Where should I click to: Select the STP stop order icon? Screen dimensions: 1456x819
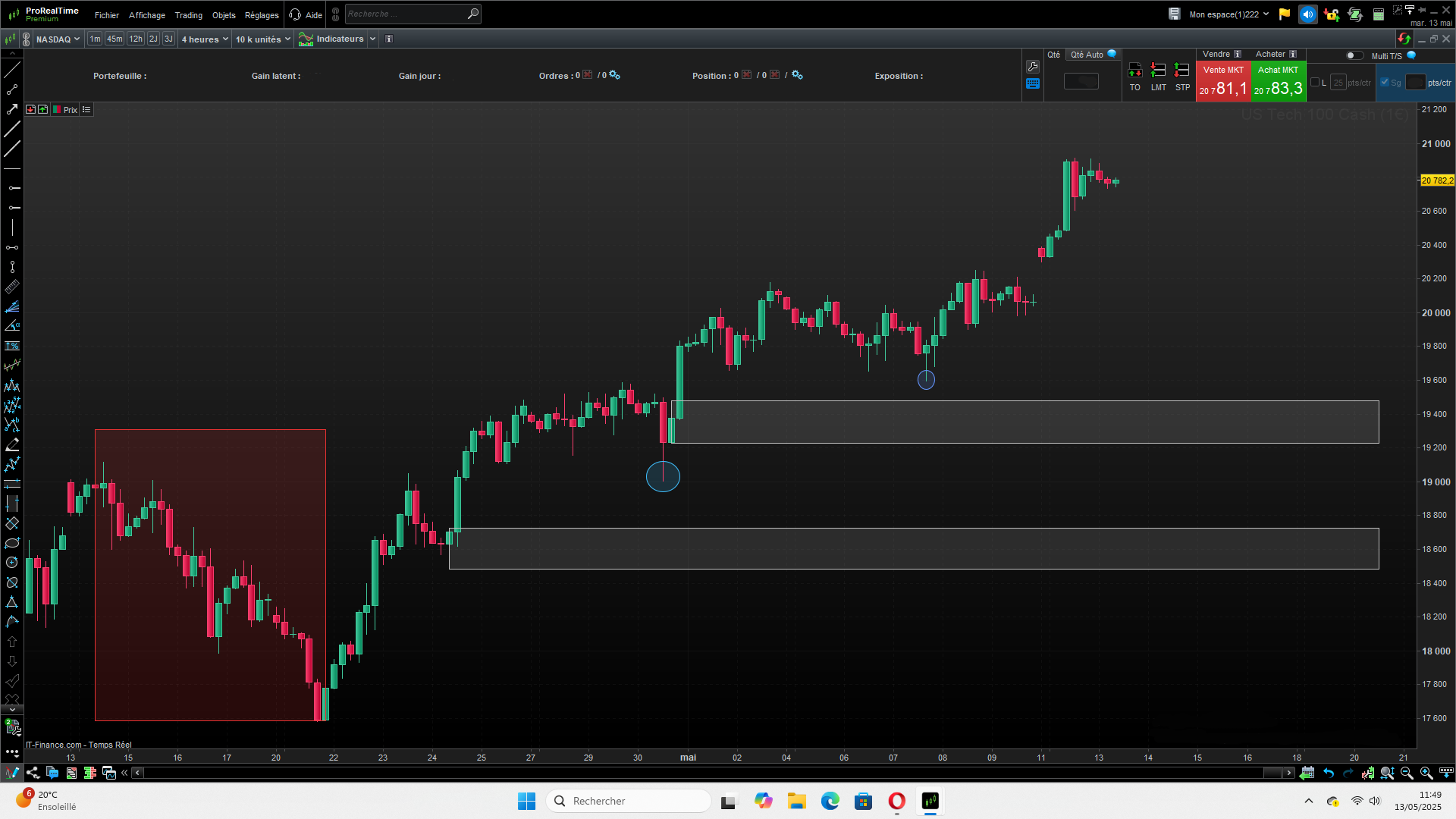point(1181,71)
